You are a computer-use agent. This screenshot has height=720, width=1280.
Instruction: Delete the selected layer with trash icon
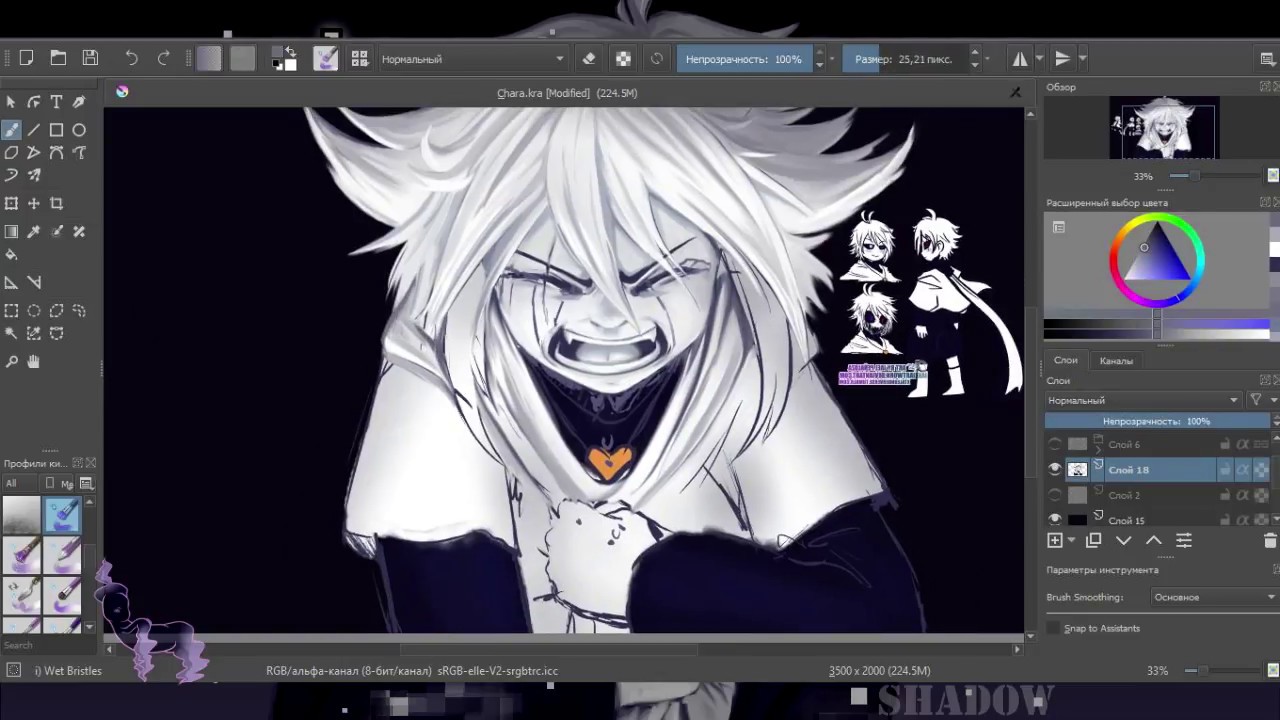tap(1270, 540)
